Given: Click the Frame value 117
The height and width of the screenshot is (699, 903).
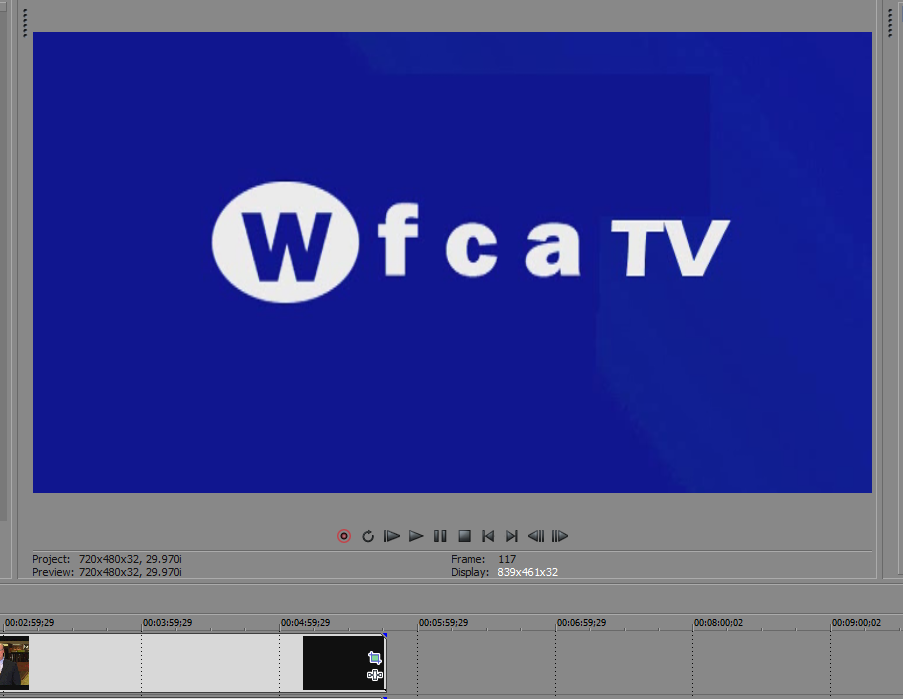Looking at the screenshot, I should pyautogui.click(x=507, y=559).
